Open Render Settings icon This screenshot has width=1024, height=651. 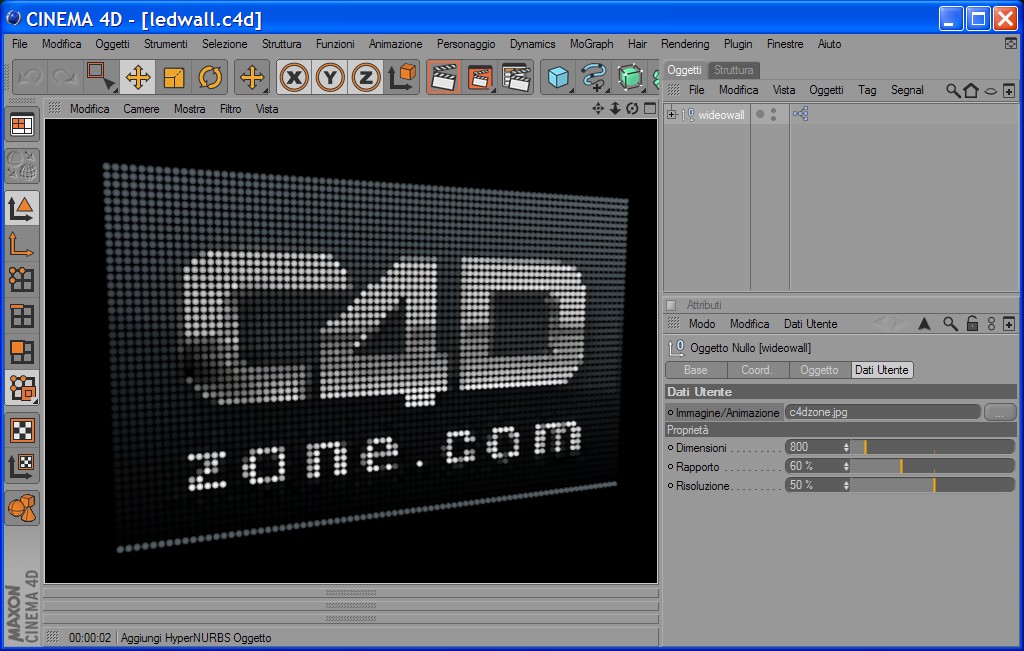coord(517,78)
